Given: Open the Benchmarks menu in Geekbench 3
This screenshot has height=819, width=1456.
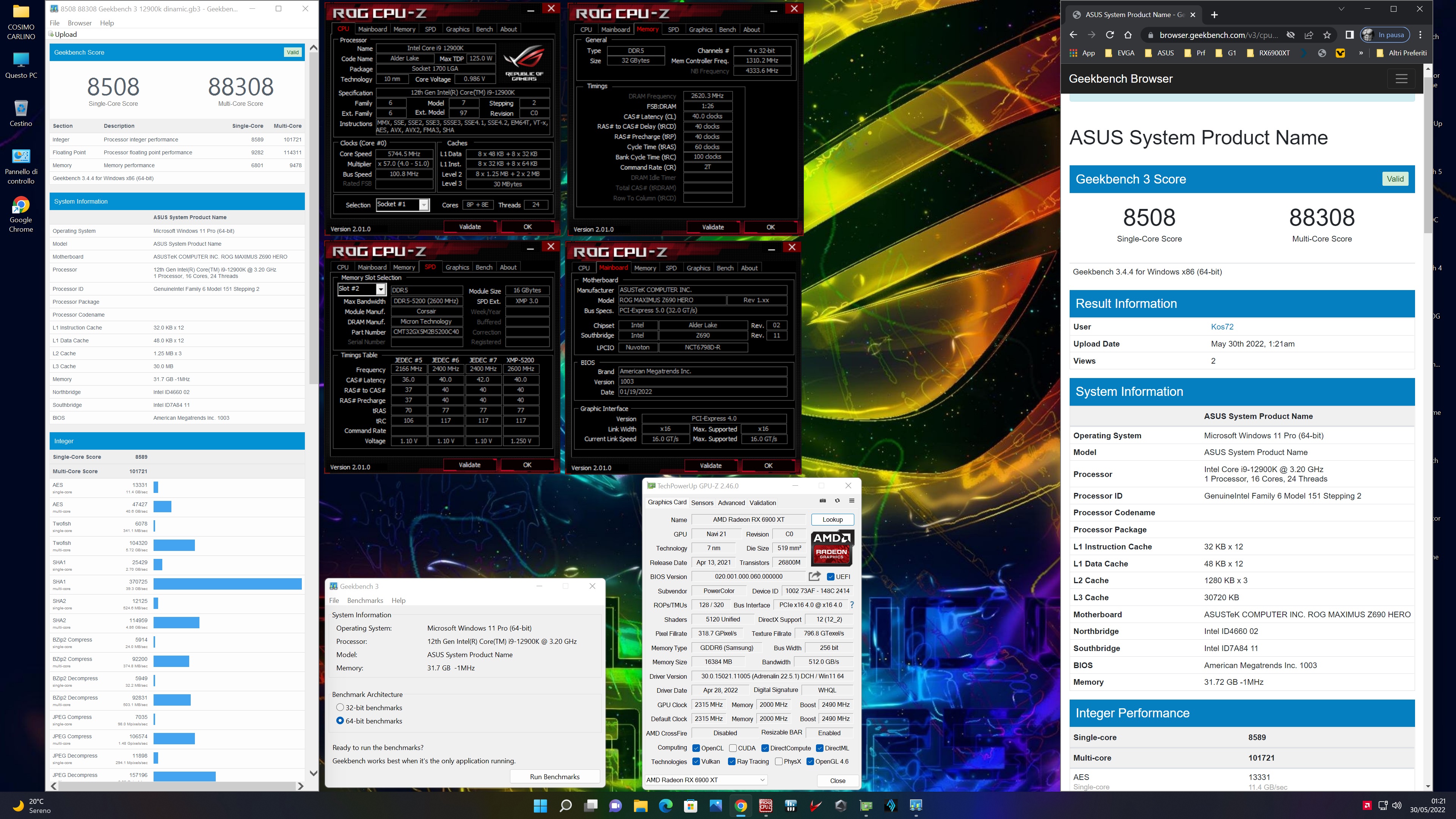Looking at the screenshot, I should (x=365, y=600).
